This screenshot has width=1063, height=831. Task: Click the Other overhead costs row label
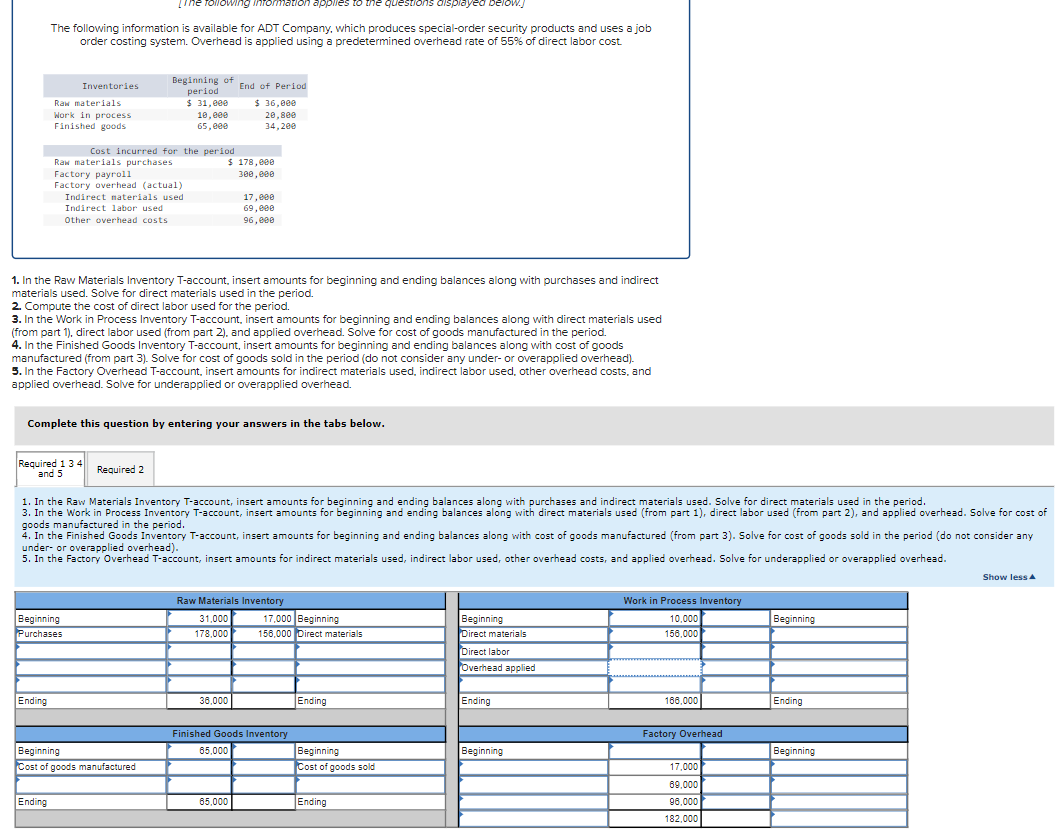click(116, 220)
